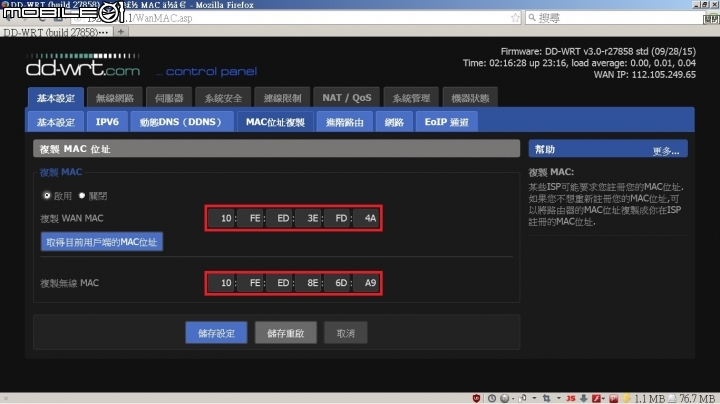Click the uBlock Origin shield icon

(476, 398)
